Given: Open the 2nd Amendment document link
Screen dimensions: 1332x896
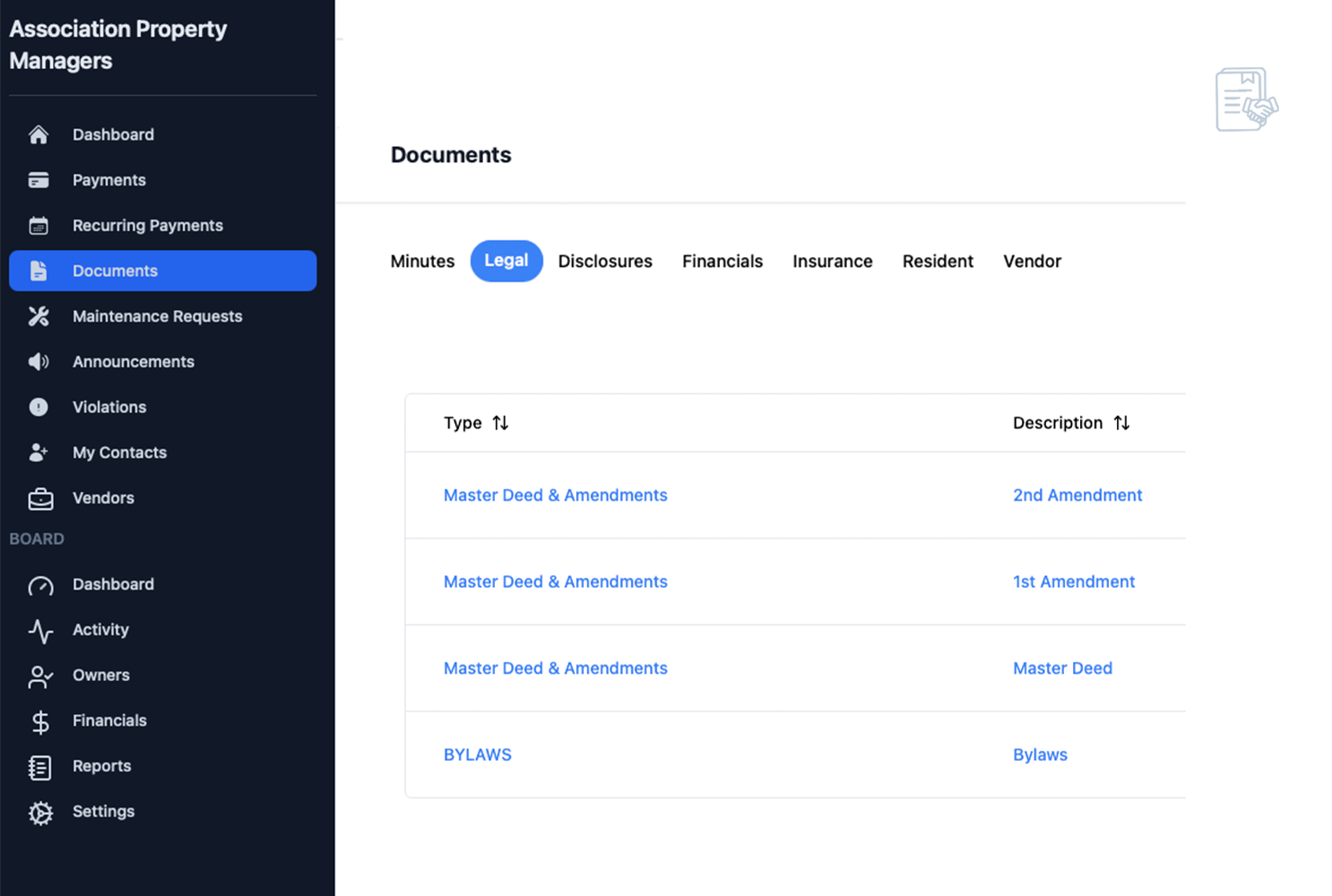Looking at the screenshot, I should 1077,495.
